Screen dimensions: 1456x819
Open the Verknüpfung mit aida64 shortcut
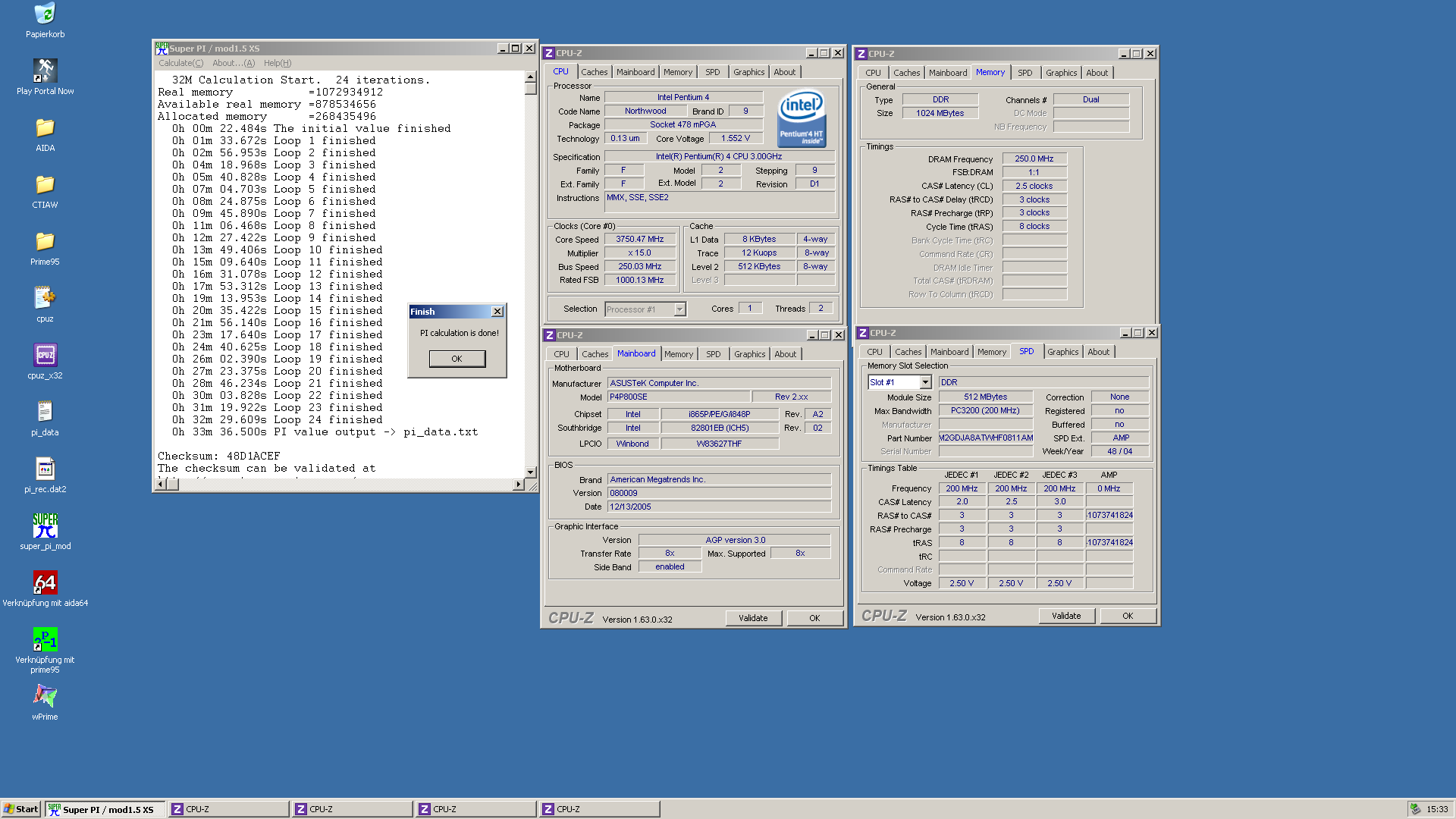(x=45, y=582)
